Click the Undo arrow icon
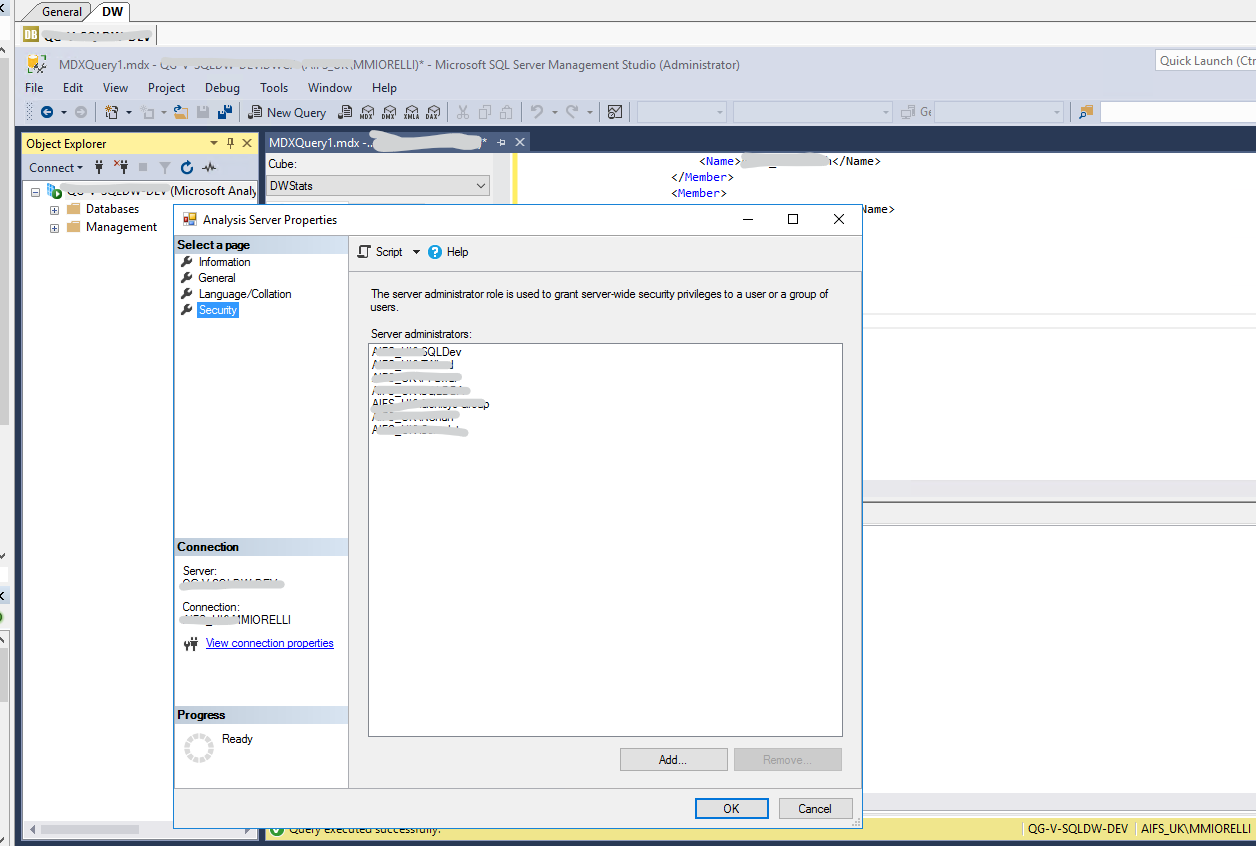1256x846 pixels. 537,112
